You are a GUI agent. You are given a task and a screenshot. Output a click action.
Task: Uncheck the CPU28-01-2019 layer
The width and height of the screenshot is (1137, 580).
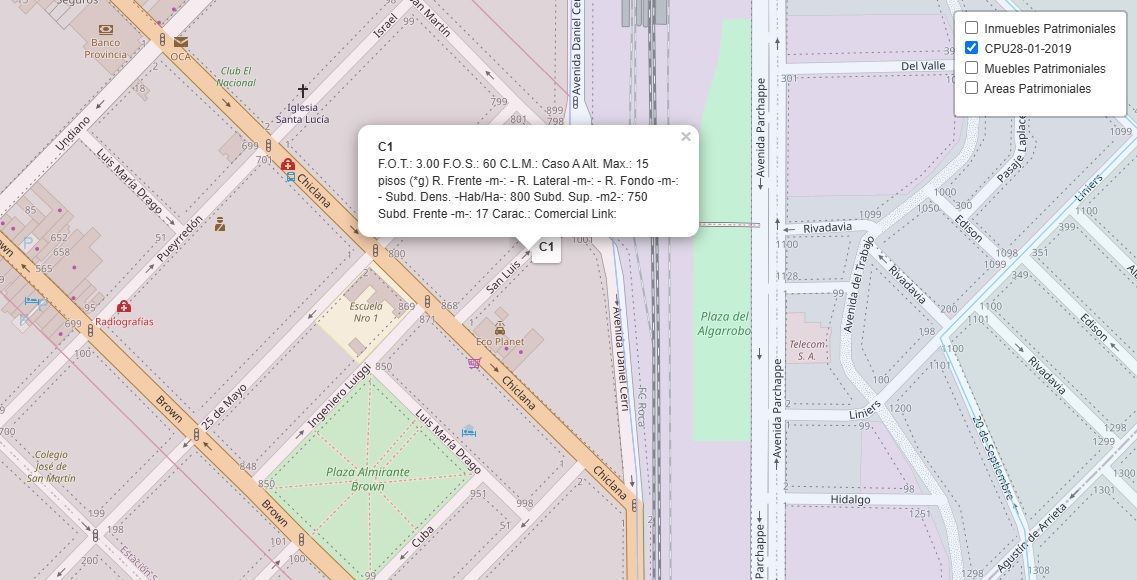point(971,48)
